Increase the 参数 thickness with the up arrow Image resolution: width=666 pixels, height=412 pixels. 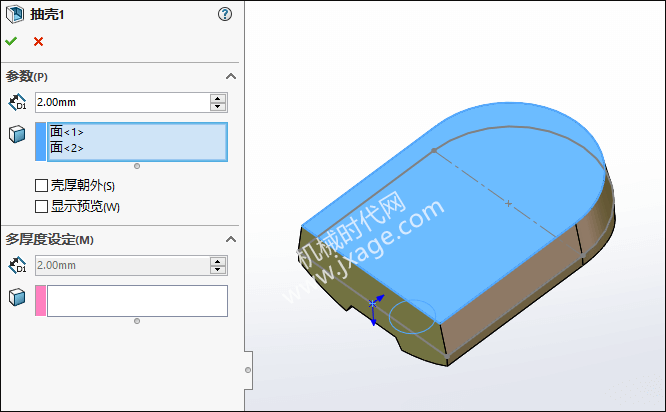[218, 98]
